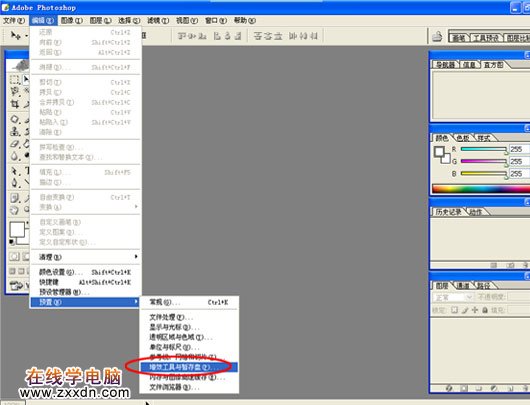Click Add layer style icon in Layers panel
Viewport: 530px width, 405px height.
[x=449, y=388]
